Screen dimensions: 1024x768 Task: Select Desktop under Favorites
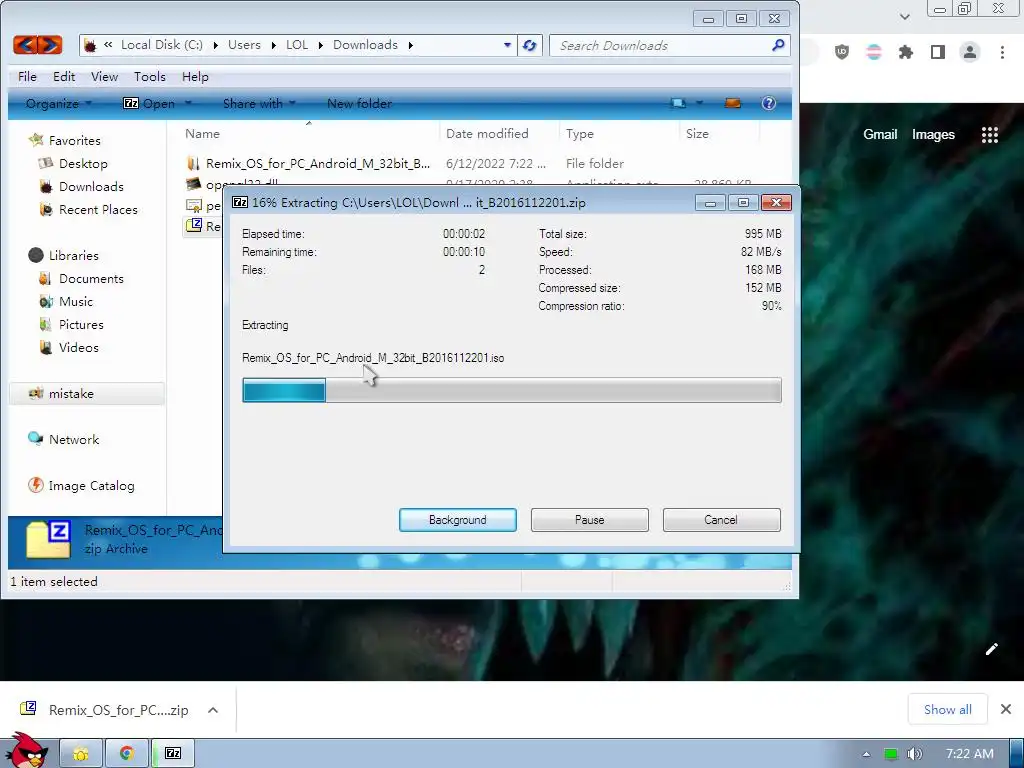(83, 164)
